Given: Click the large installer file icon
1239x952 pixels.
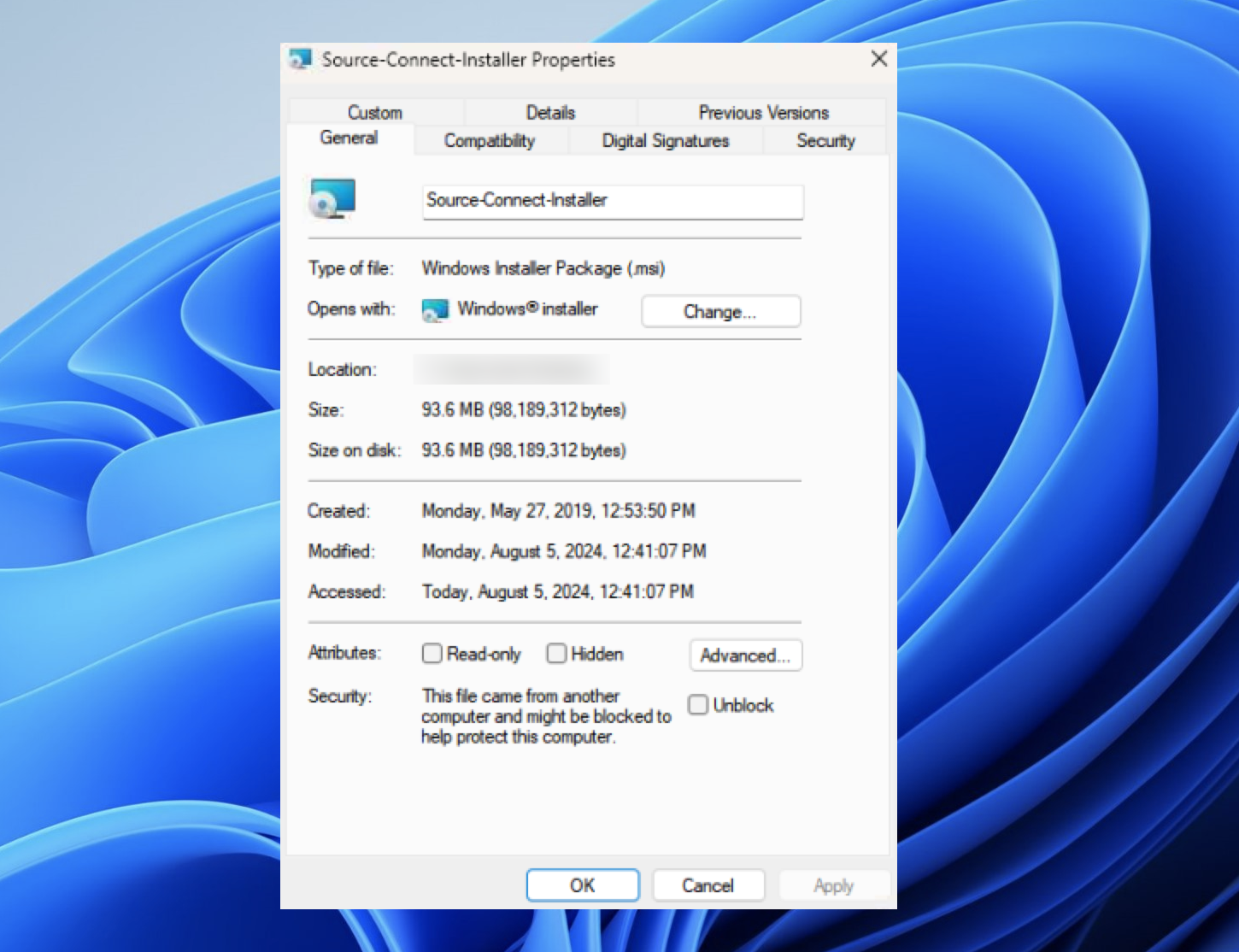Looking at the screenshot, I should [x=332, y=198].
